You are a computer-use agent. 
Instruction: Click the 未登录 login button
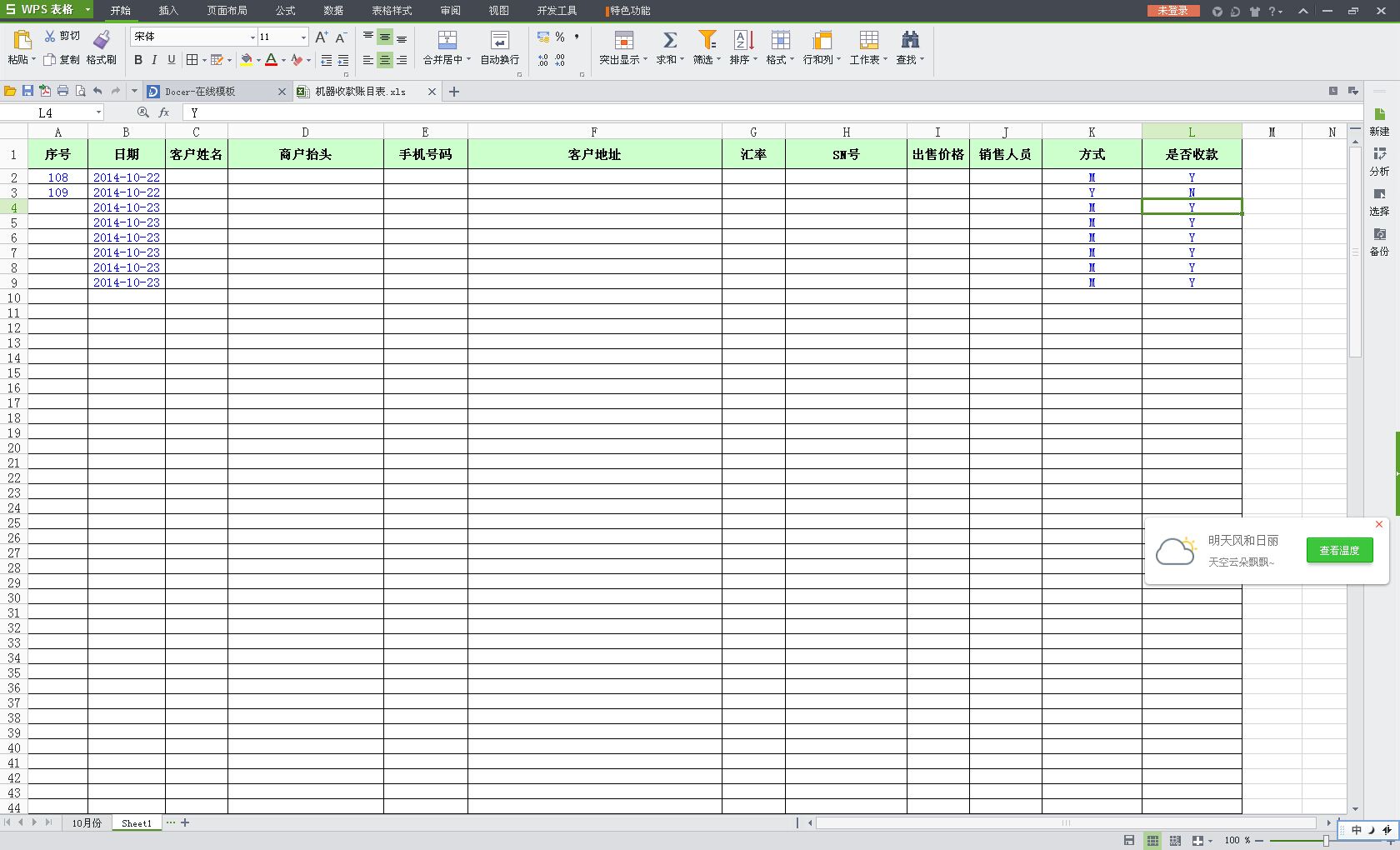(1172, 11)
